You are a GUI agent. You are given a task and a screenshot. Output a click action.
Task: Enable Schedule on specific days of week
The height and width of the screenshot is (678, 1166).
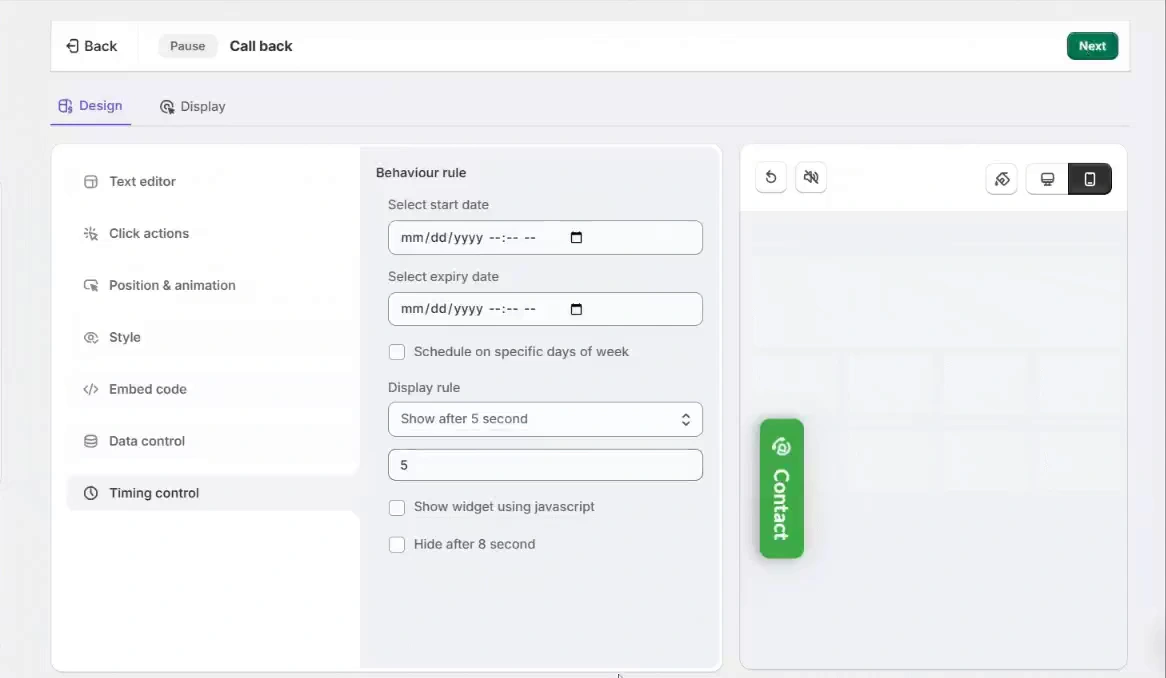coord(397,352)
